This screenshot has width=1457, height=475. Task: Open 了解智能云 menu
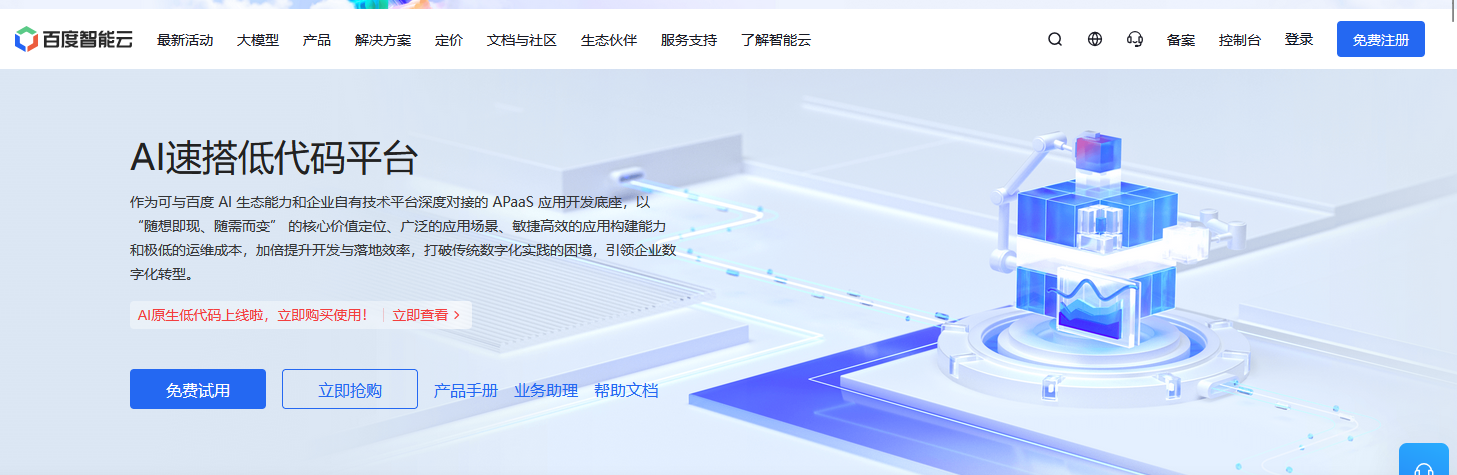[x=776, y=41]
